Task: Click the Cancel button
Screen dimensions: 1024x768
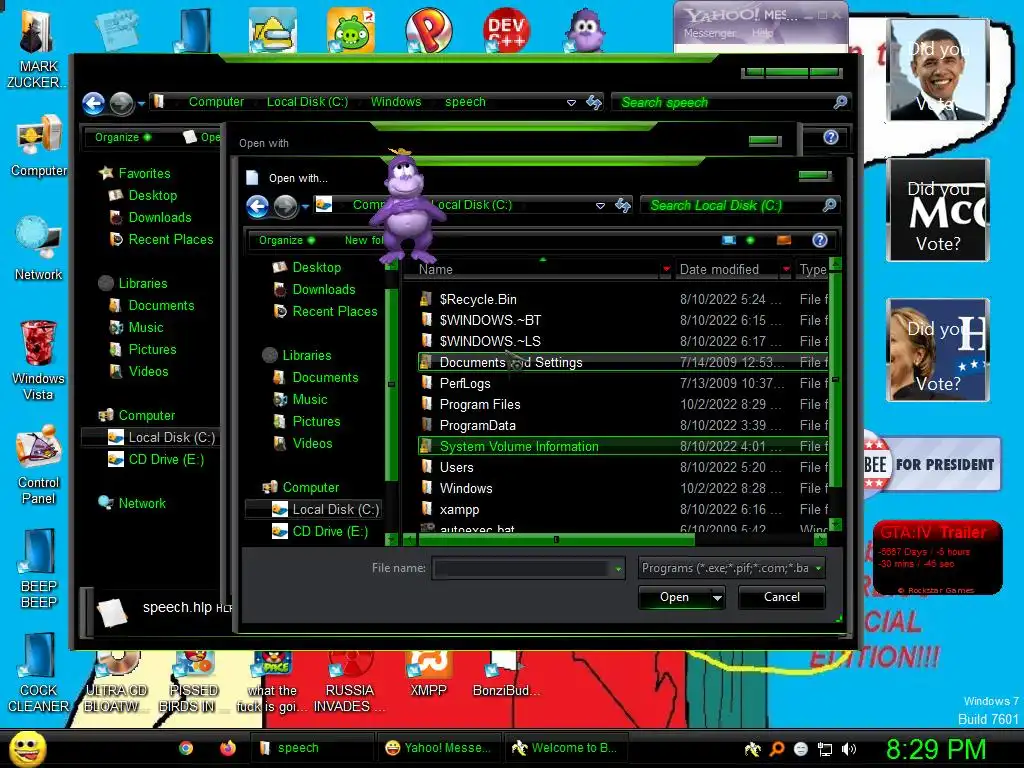Action: [x=782, y=597]
